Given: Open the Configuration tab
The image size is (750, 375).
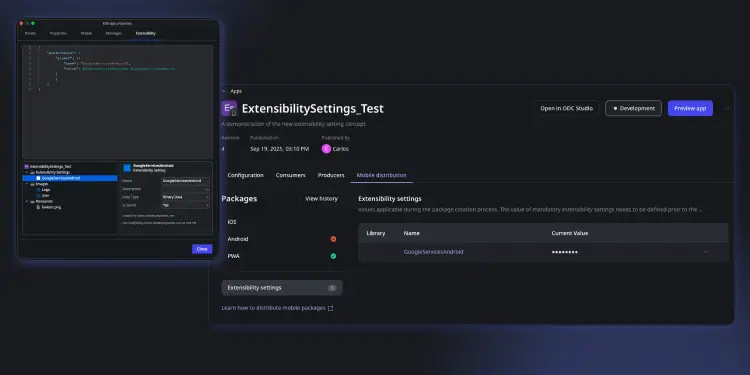Looking at the screenshot, I should [x=245, y=175].
